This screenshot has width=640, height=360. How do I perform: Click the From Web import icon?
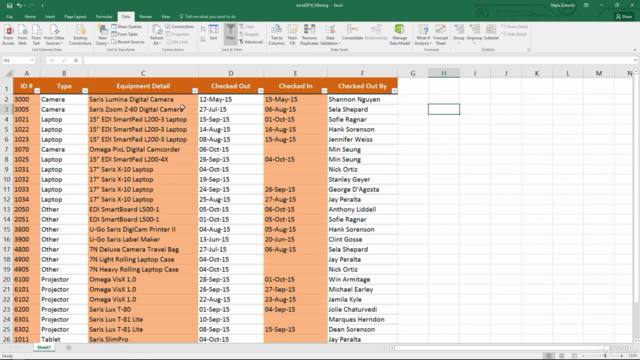coord(22,35)
